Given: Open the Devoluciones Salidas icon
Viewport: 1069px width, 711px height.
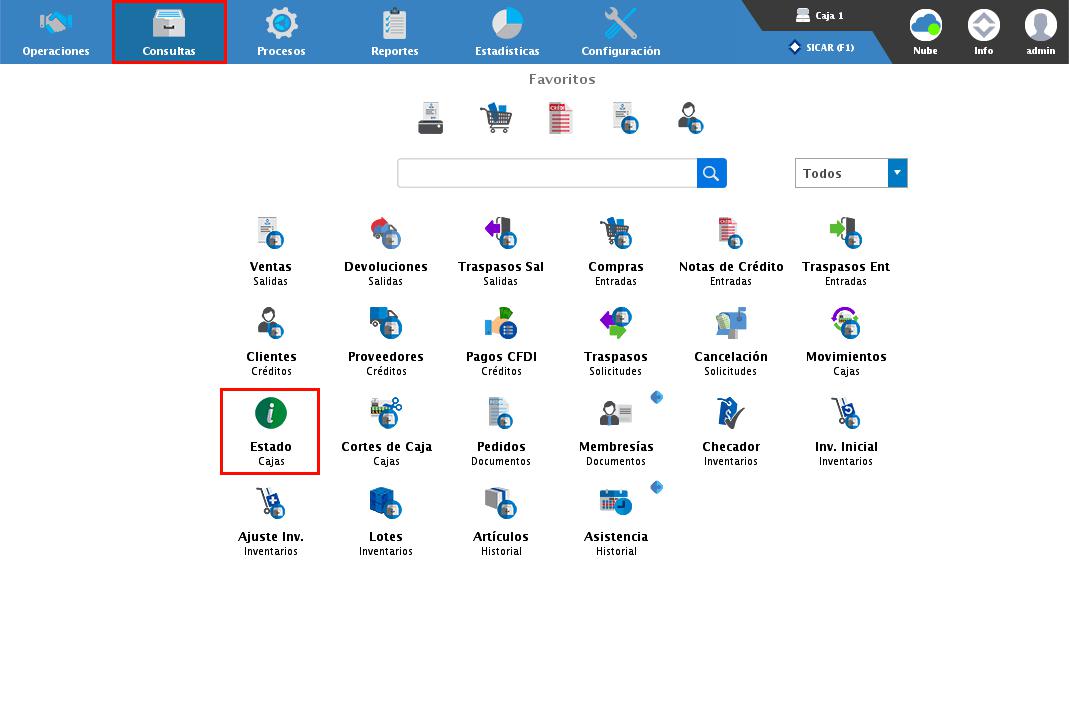Looking at the screenshot, I should click(x=385, y=233).
